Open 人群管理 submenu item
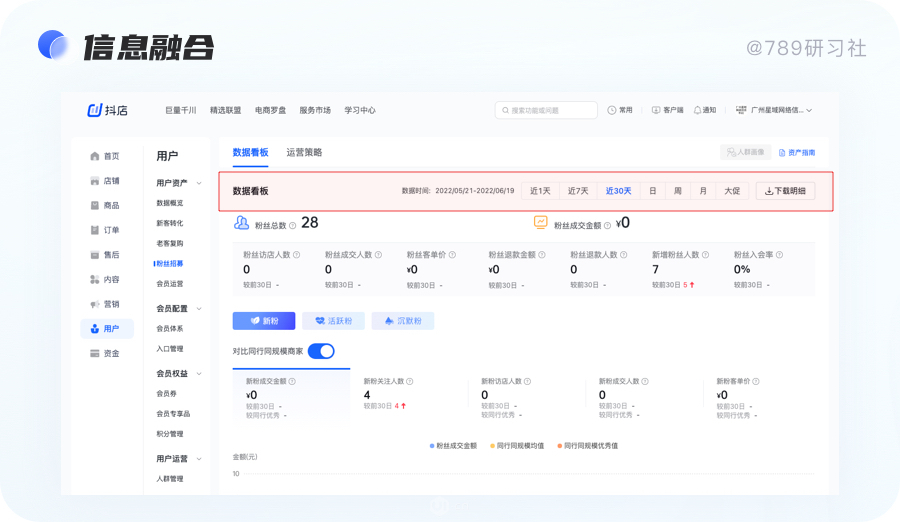Image resolution: width=900 pixels, height=522 pixels. pyautogui.click(x=170, y=479)
